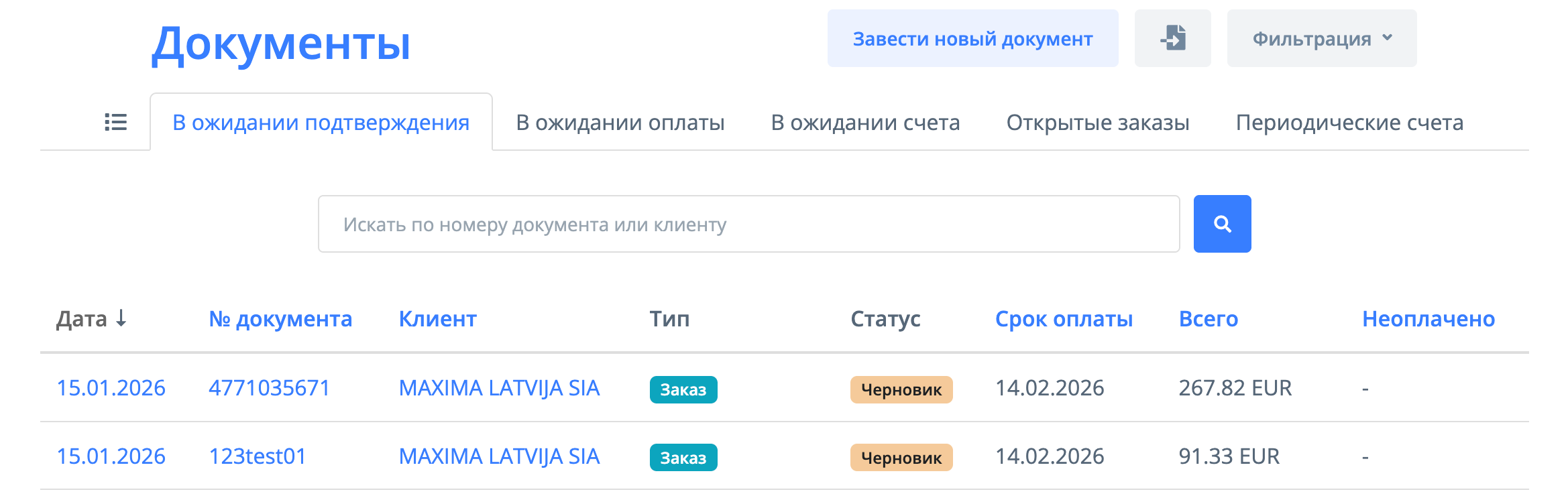Sort by Неоплачено column header

(x=1428, y=319)
